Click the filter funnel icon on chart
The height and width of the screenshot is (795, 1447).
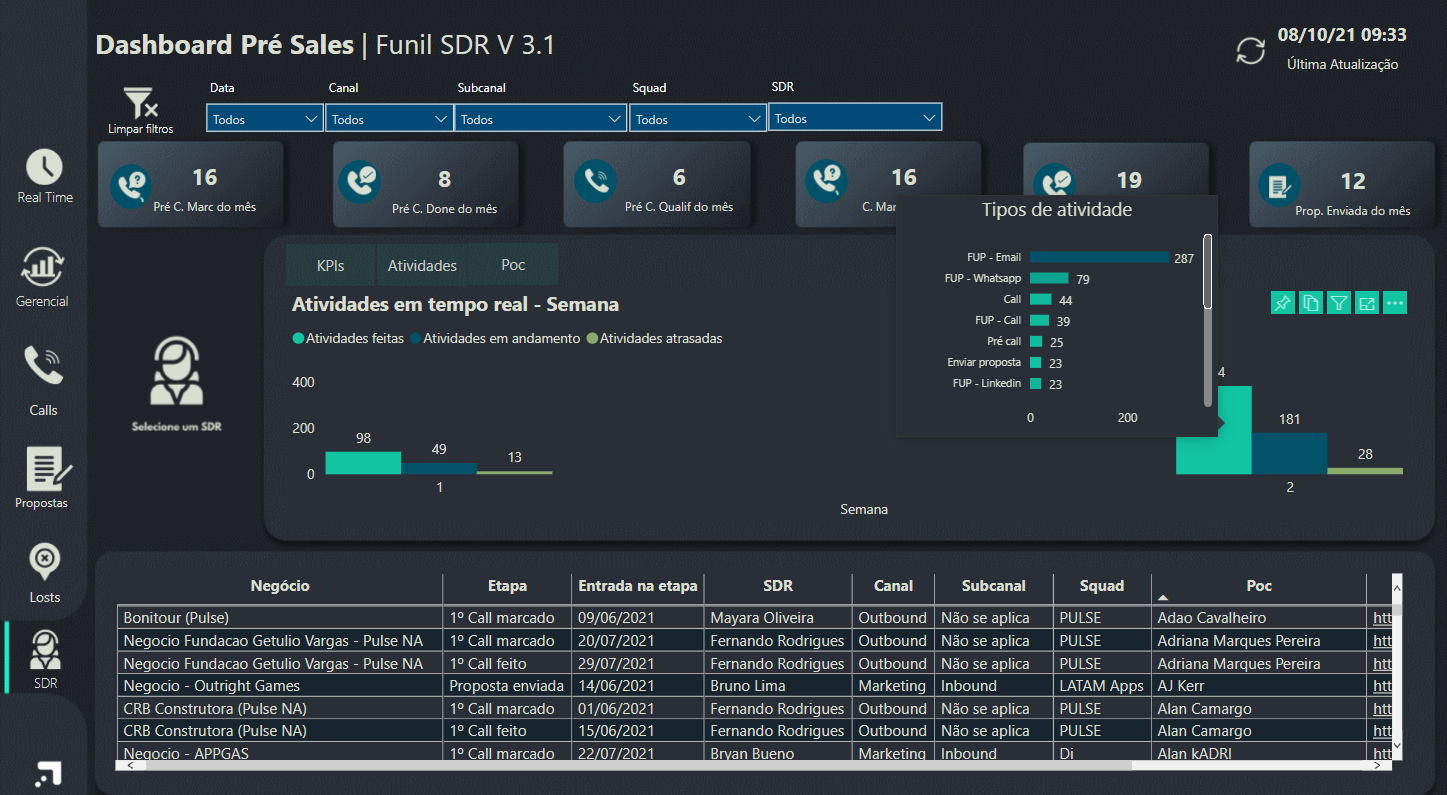tap(1339, 303)
